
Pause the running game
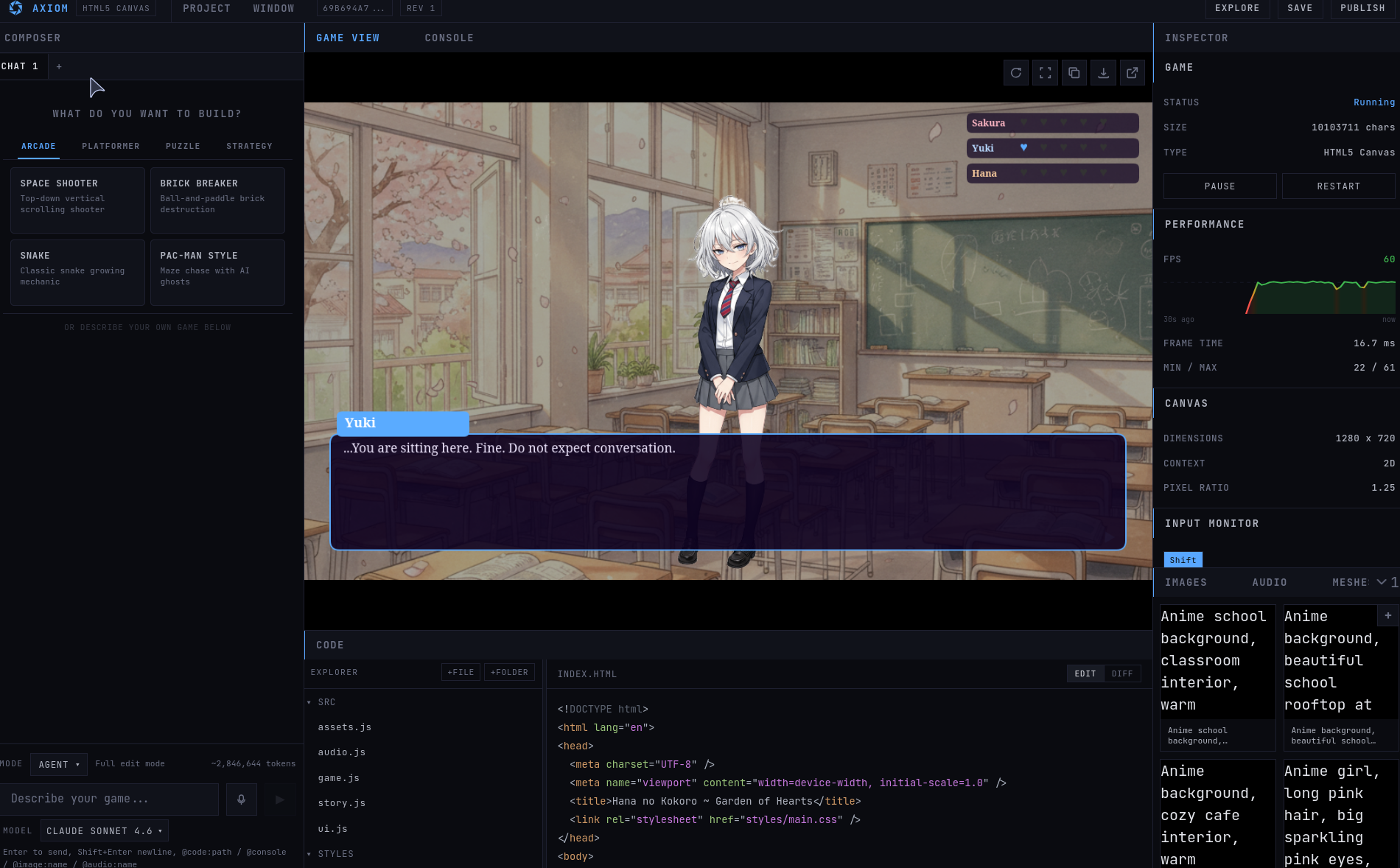pyautogui.click(x=1219, y=186)
